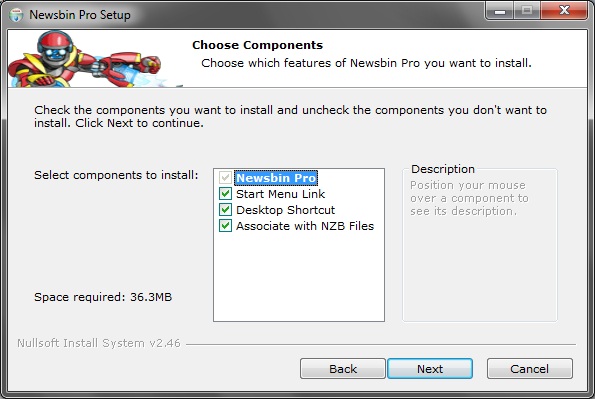Cancel the Newsbin Pro installation
The image size is (595, 399).
(x=530, y=369)
